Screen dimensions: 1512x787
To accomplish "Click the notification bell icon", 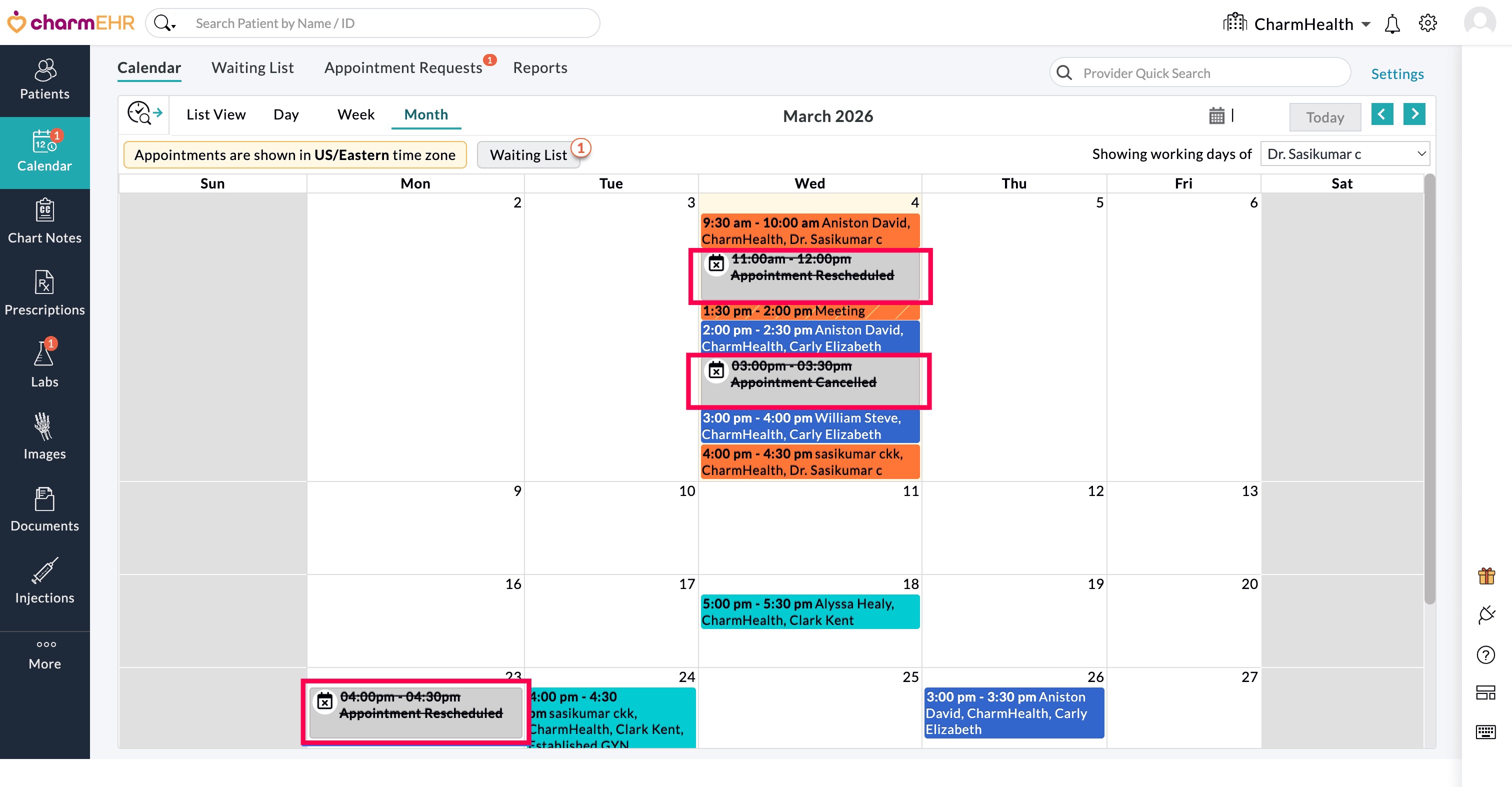I will click(x=1391, y=24).
